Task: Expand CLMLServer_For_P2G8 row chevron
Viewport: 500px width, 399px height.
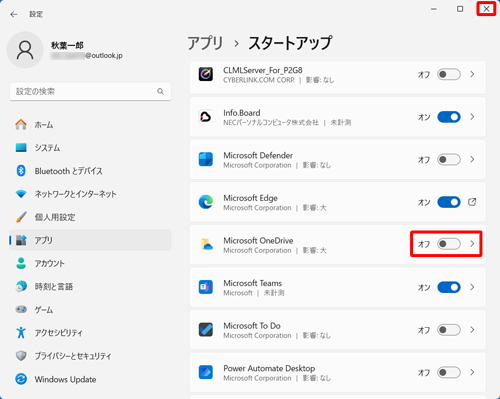Action: (x=472, y=74)
